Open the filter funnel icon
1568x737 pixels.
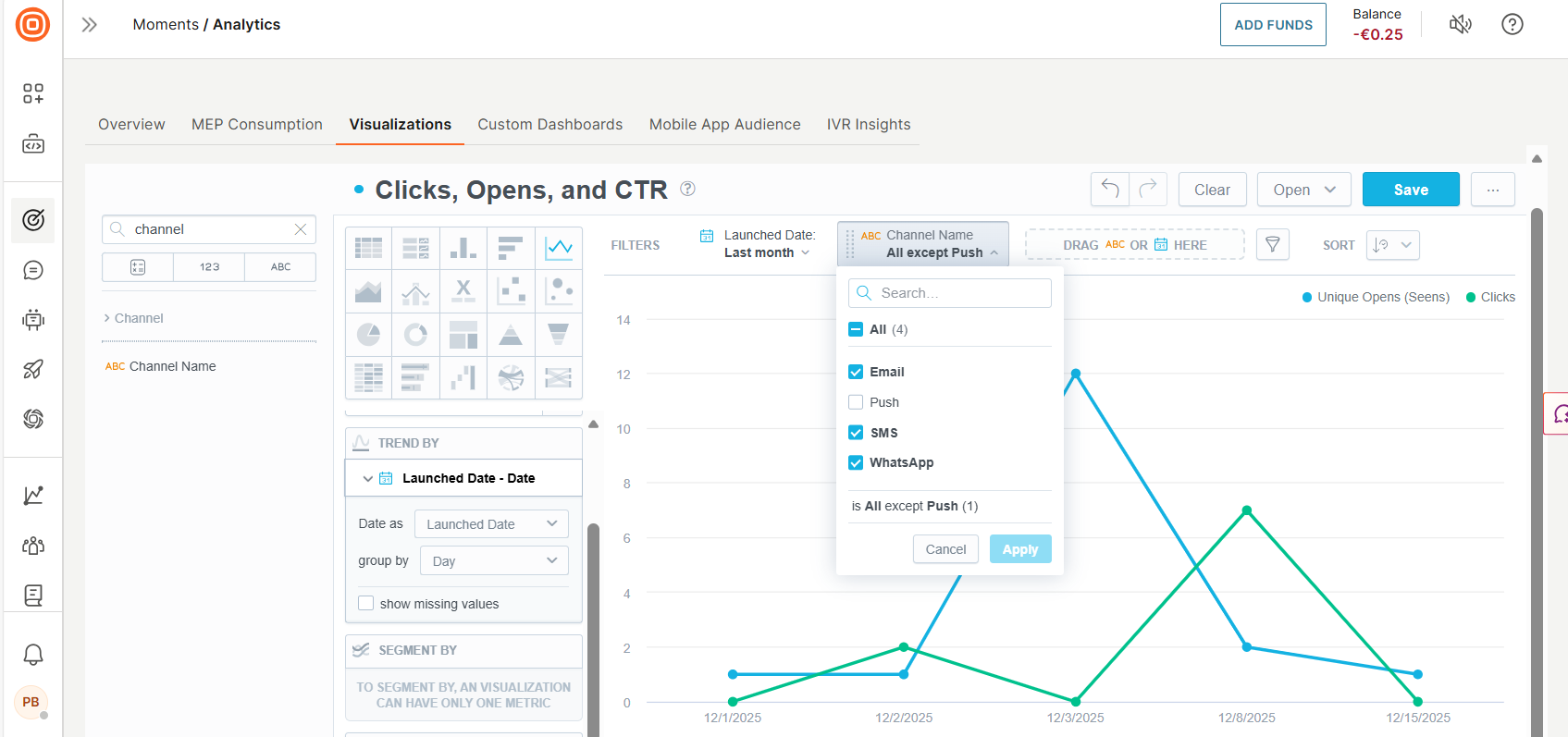point(1272,245)
